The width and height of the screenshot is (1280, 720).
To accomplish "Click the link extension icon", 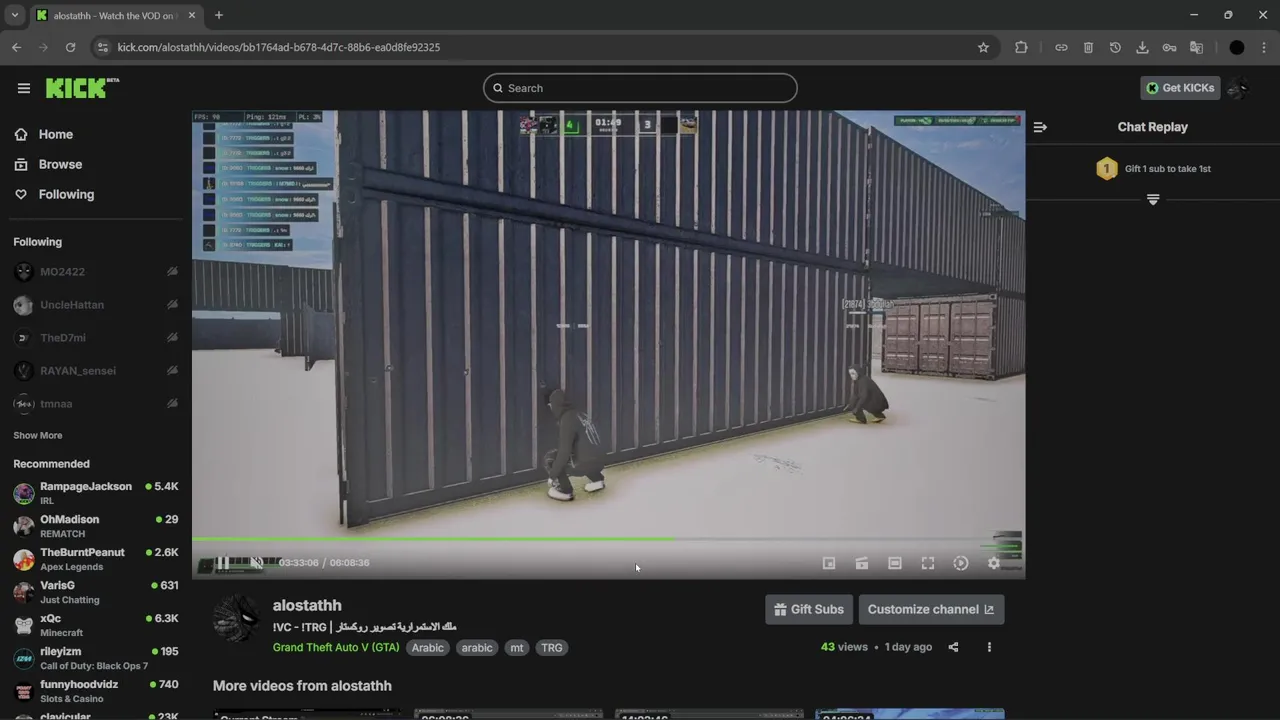I will (x=1061, y=47).
